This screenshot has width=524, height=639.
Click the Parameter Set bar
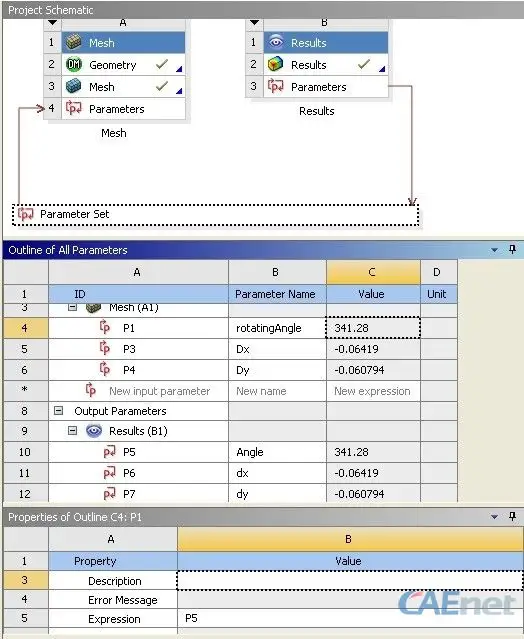216,214
